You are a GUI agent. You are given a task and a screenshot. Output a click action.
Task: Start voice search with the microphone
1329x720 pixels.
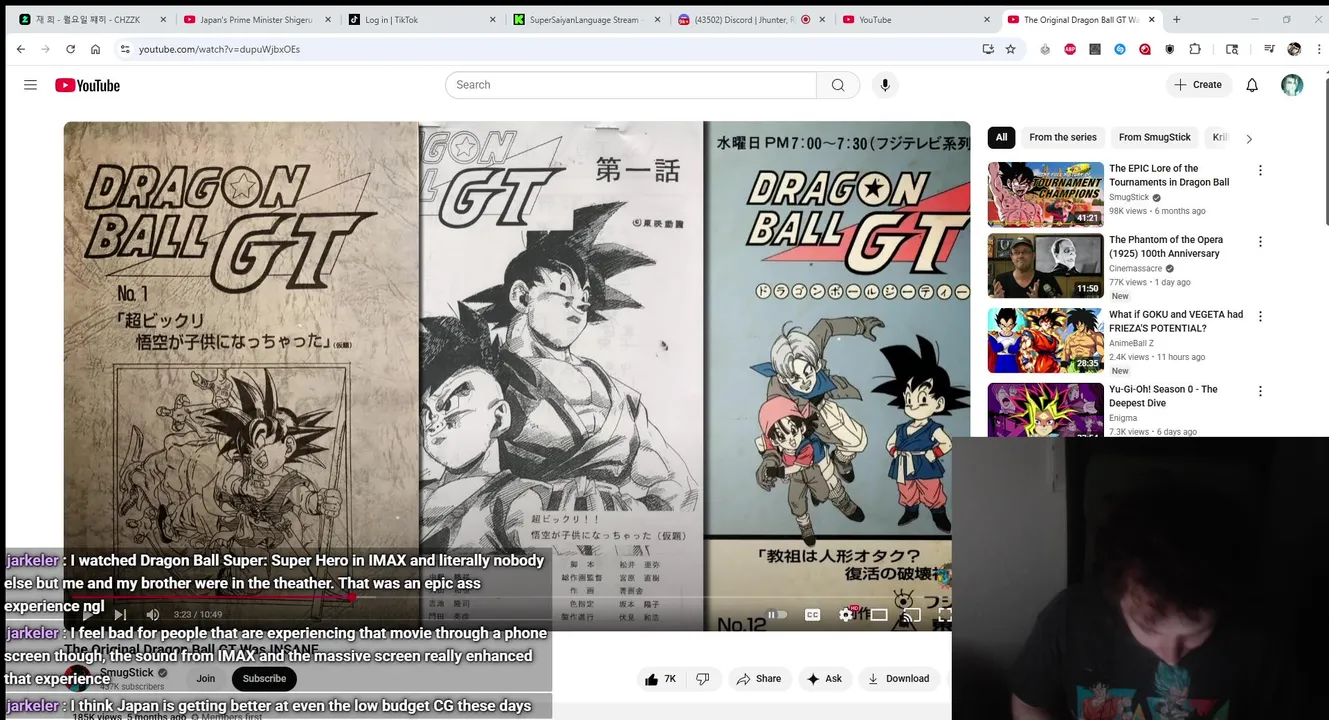click(x=885, y=85)
